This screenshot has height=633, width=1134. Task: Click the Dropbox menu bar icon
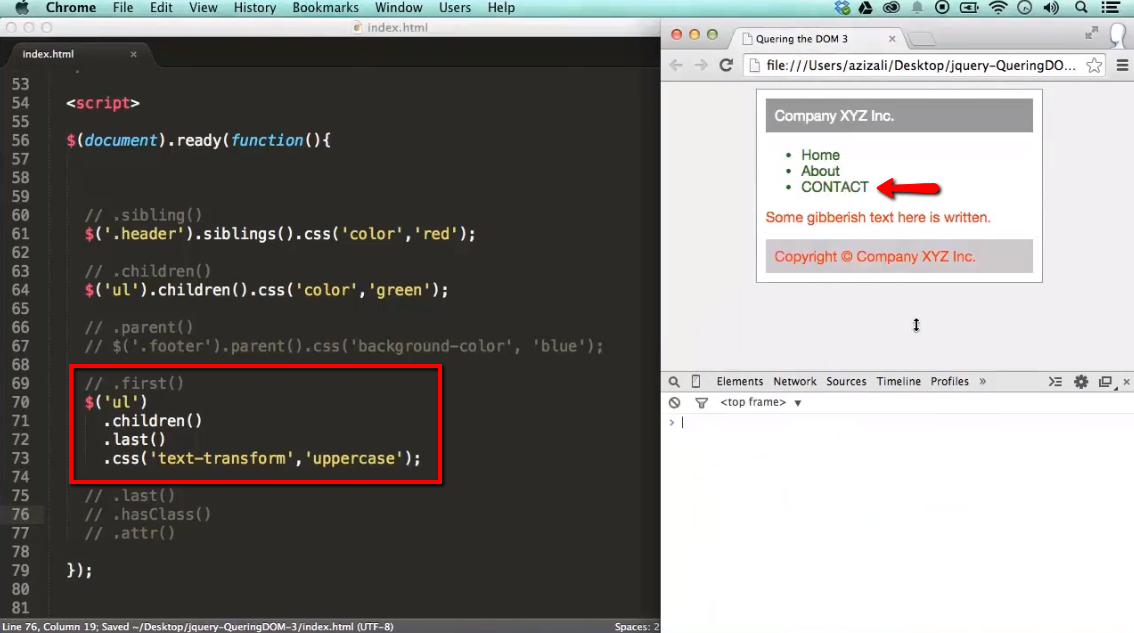click(x=842, y=8)
